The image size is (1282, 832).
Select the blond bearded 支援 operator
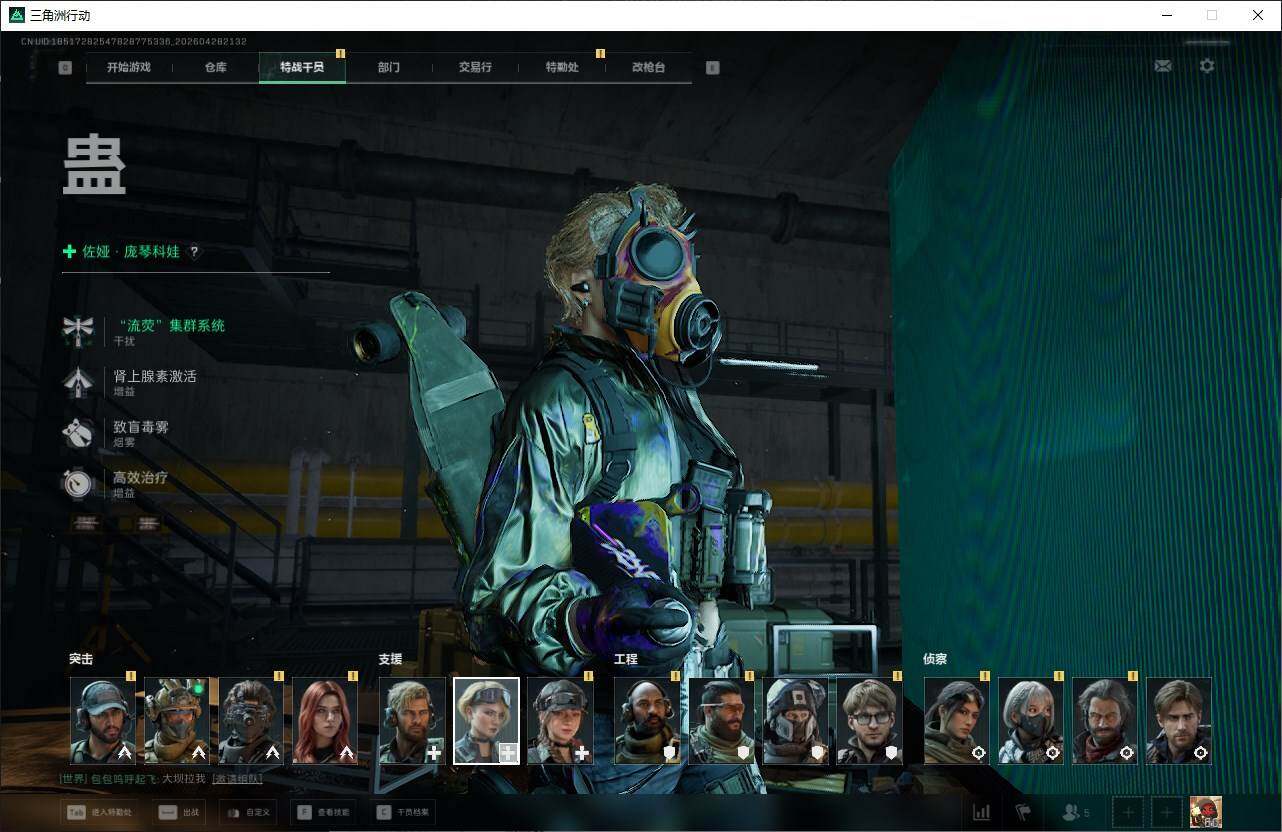412,721
